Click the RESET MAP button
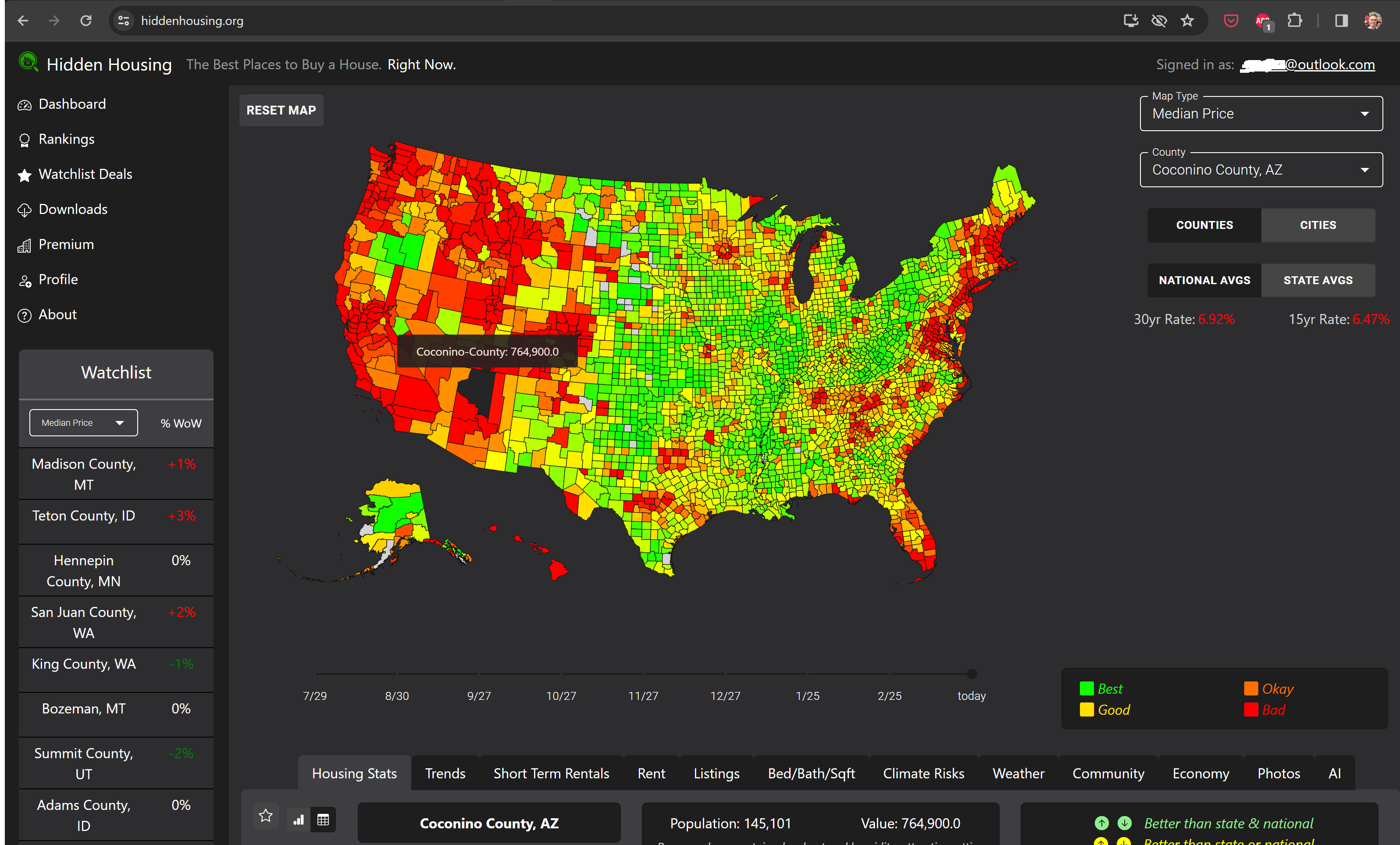Image resolution: width=1400 pixels, height=845 pixels. pos(281,110)
